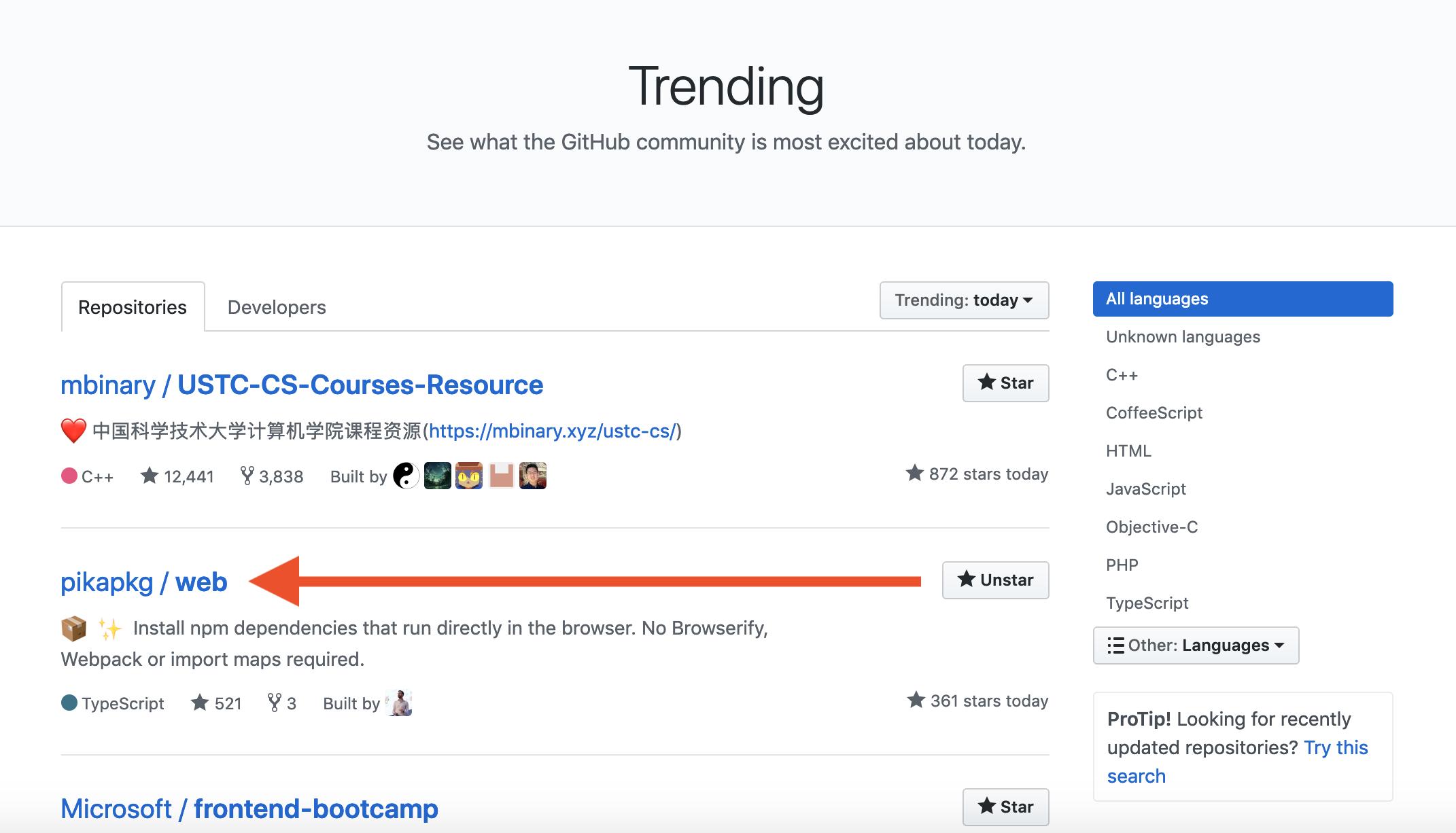Open the man photo contributor avatar
The image size is (1456, 833).
click(533, 476)
